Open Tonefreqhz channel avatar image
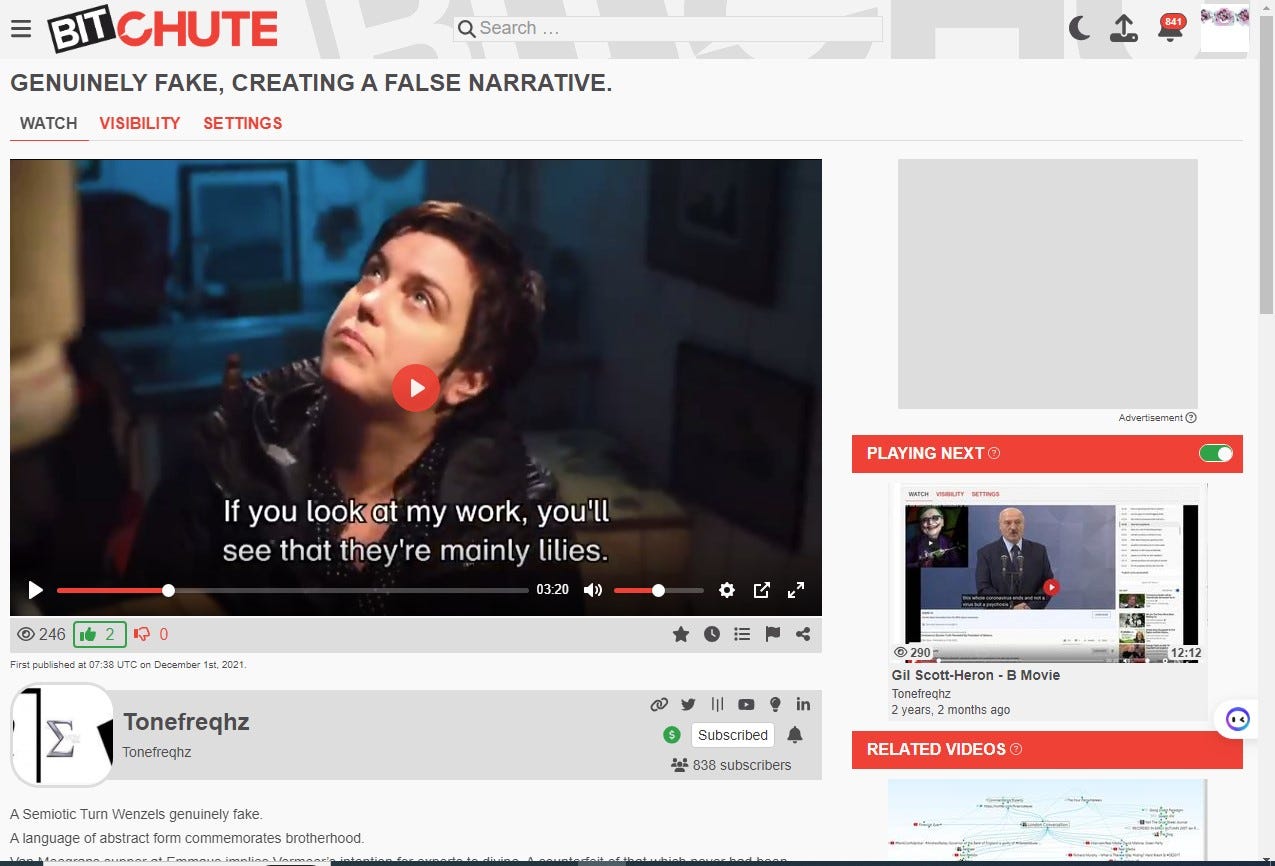This screenshot has height=866, width=1275. pos(62,734)
